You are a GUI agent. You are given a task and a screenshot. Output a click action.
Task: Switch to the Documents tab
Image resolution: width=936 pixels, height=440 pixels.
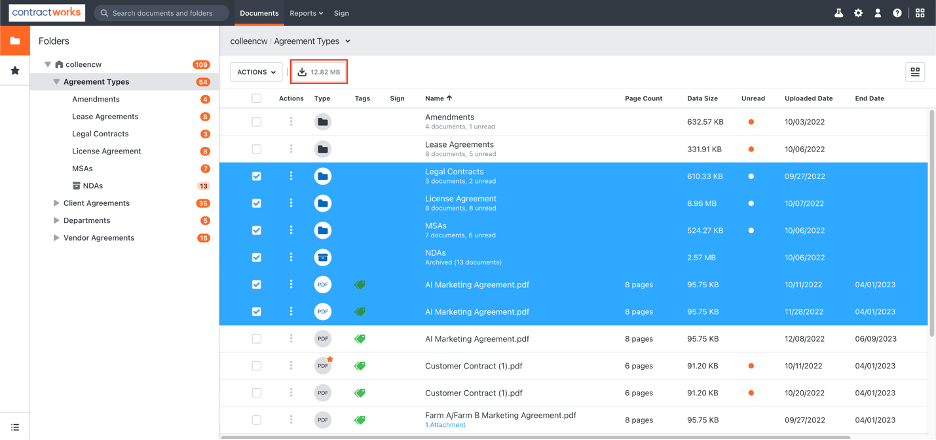click(259, 13)
